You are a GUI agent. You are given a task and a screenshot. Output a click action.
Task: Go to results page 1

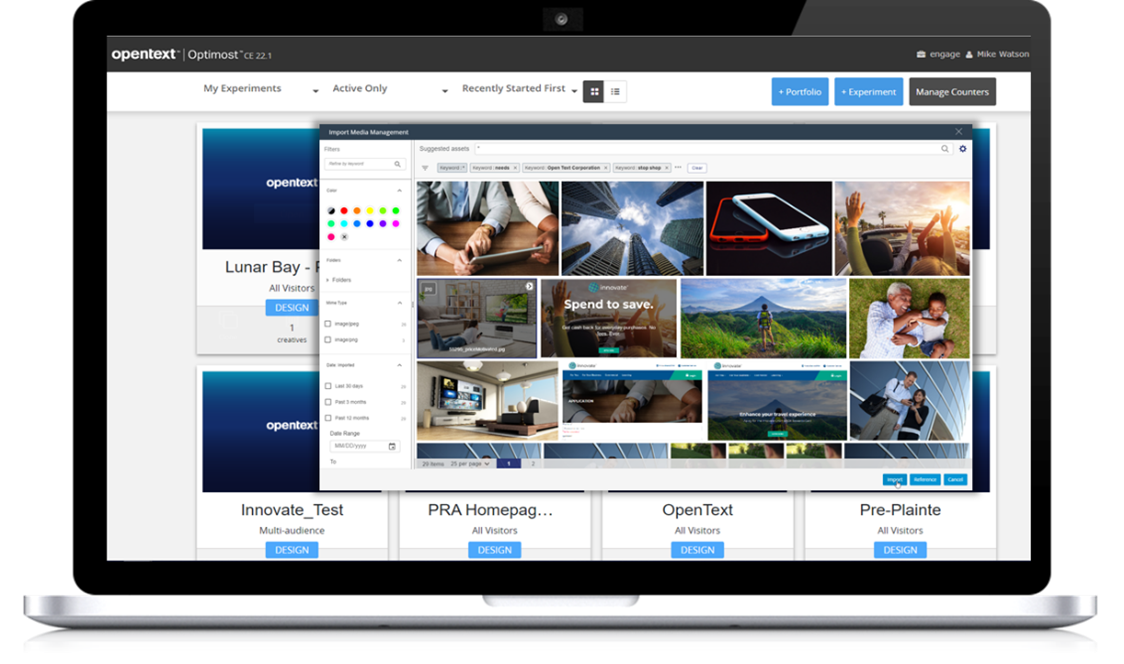point(509,464)
